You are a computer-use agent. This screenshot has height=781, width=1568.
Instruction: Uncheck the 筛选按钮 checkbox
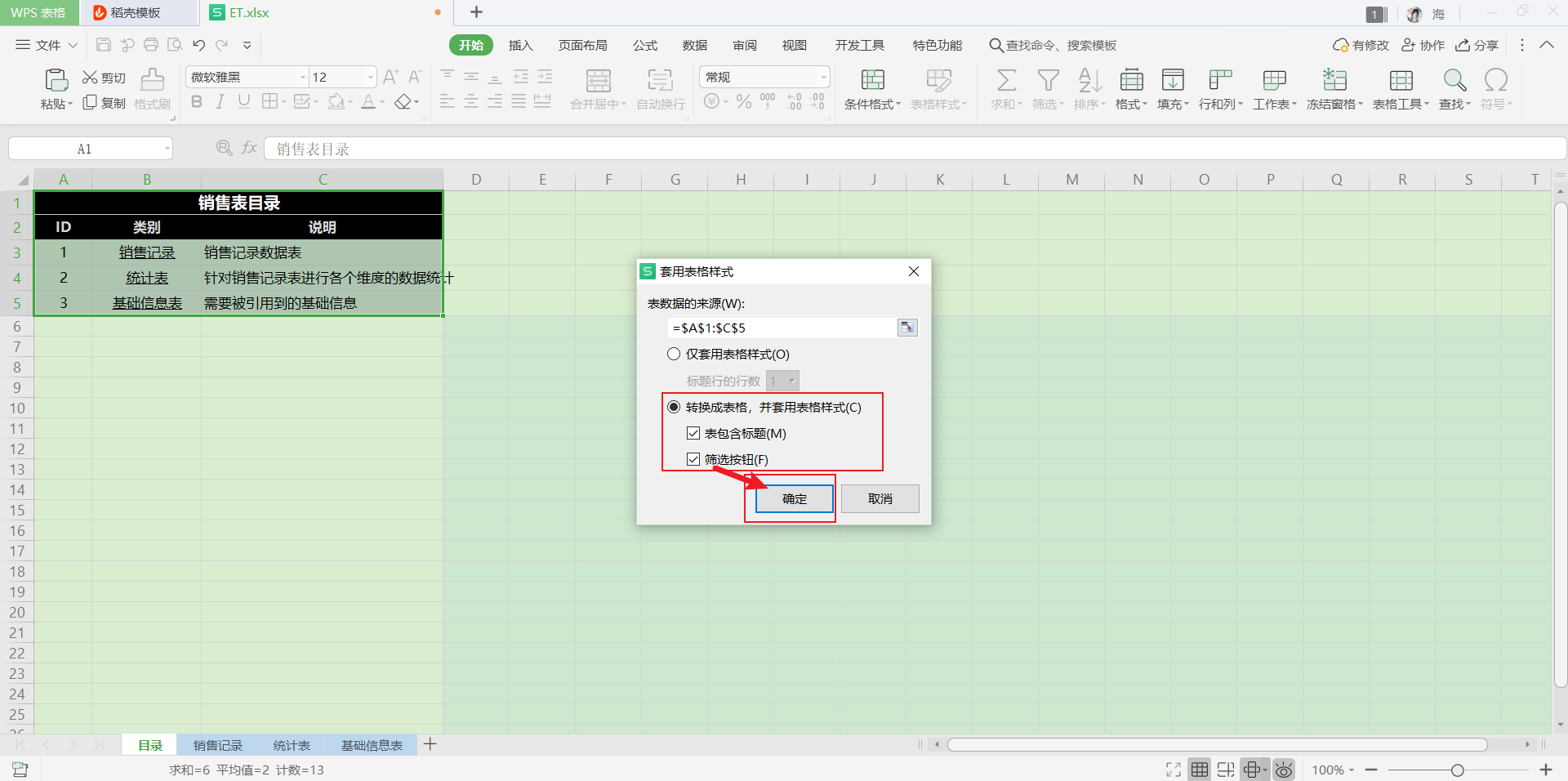coord(693,459)
